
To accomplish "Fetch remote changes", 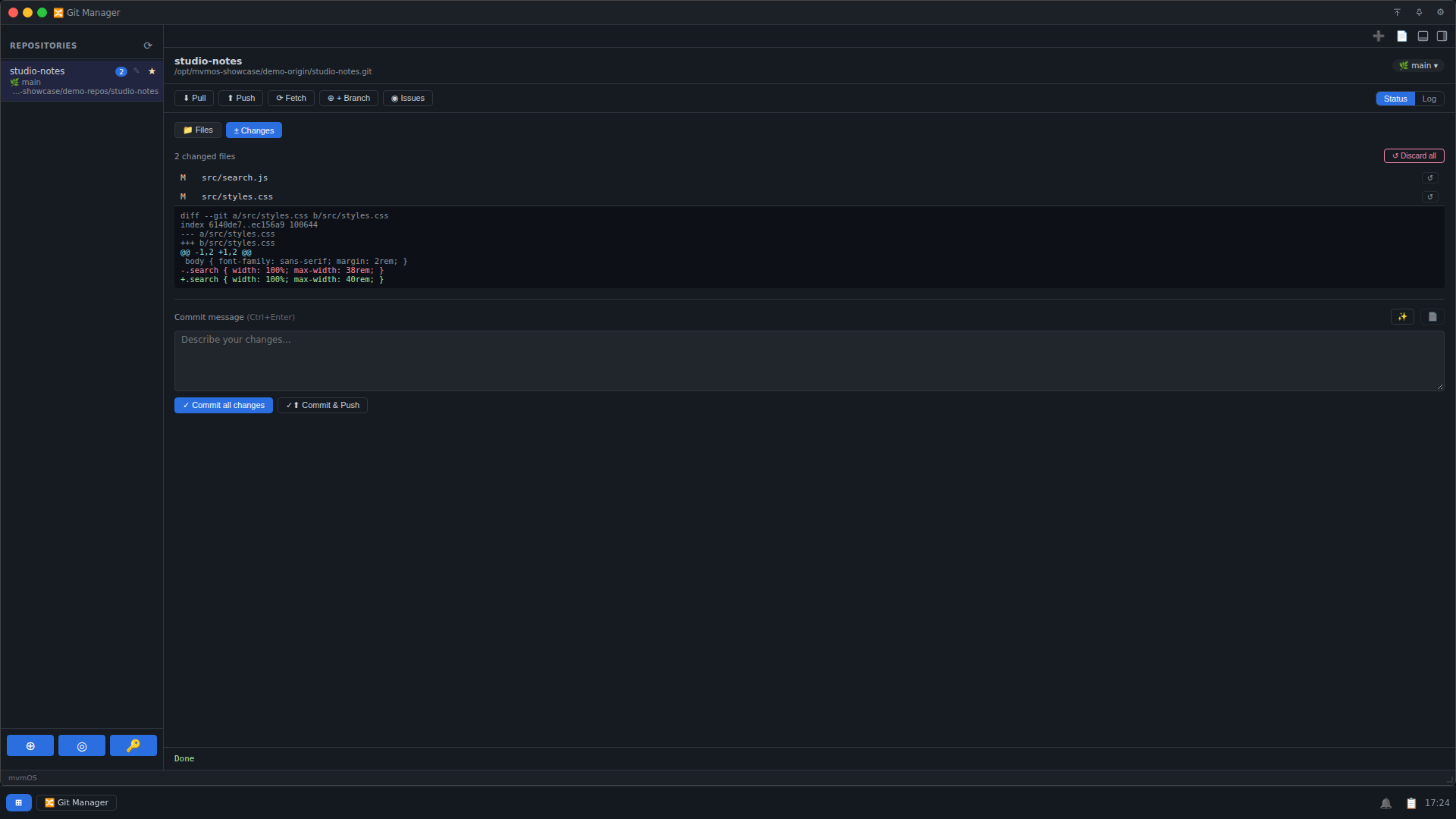I will tap(291, 98).
